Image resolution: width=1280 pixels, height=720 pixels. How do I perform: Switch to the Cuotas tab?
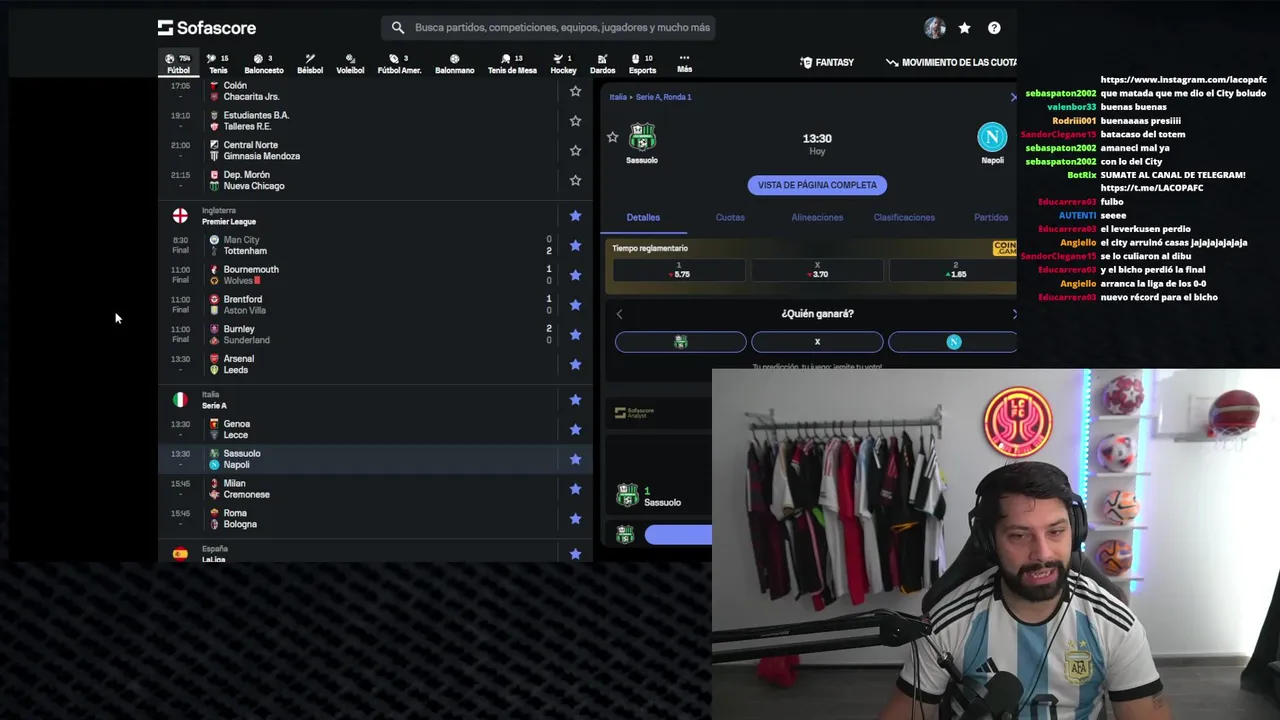[730, 217]
